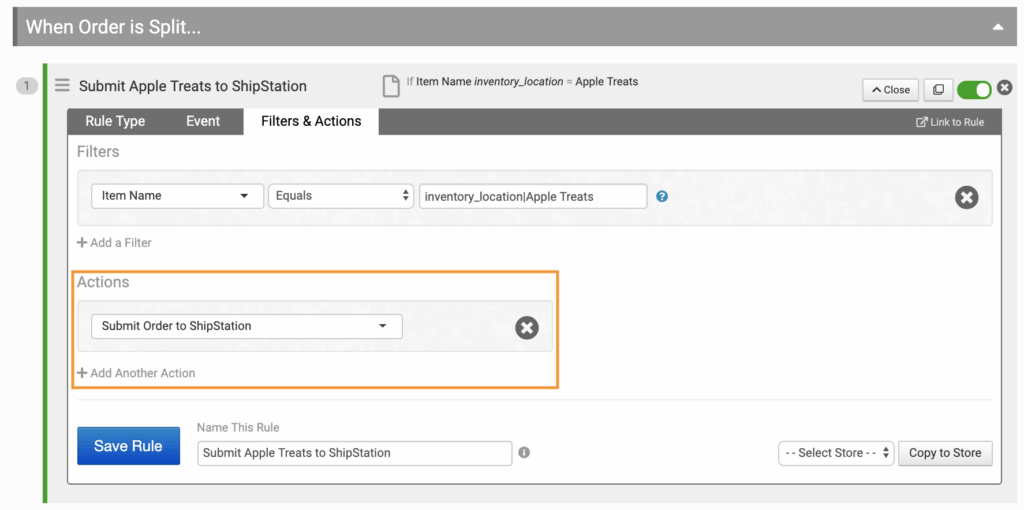
Task: Collapse the When Order is Split section
Action: (x=997, y=27)
